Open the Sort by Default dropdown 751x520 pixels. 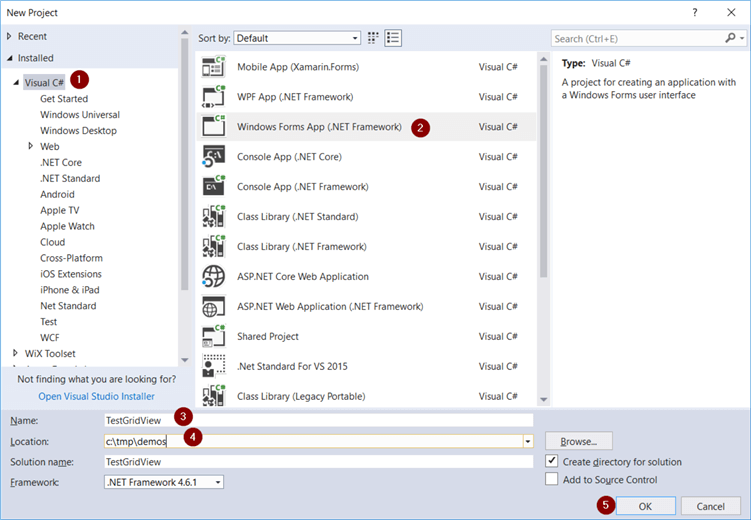point(297,38)
